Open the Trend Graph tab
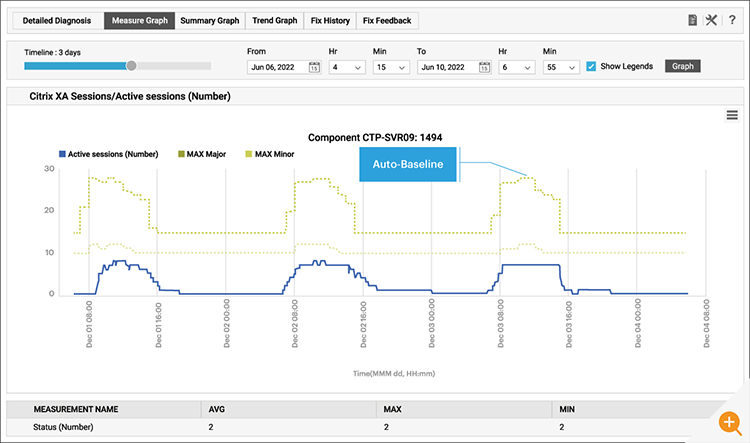The image size is (750, 443). [275, 21]
